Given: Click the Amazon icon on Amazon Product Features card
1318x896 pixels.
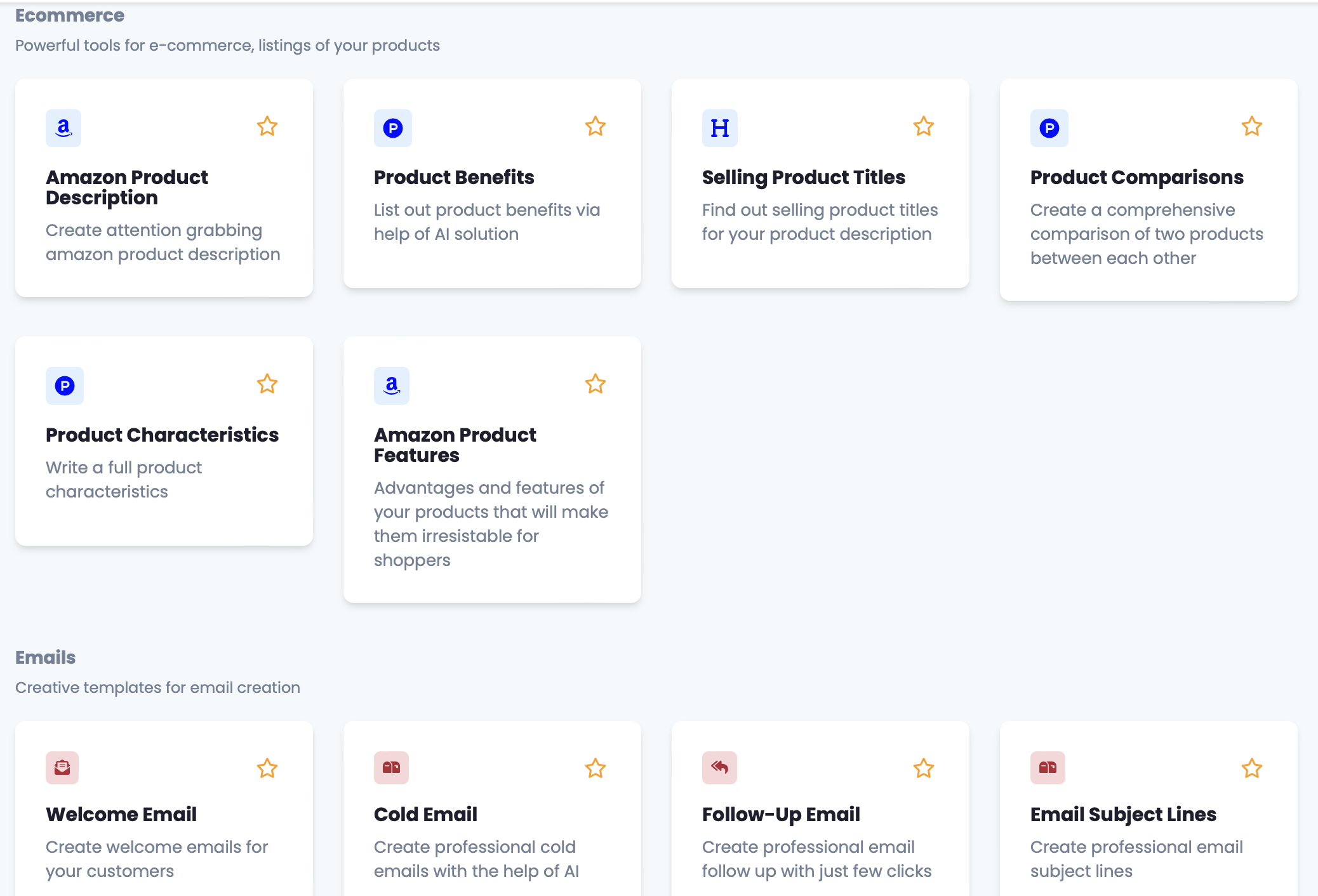Looking at the screenshot, I should (392, 386).
